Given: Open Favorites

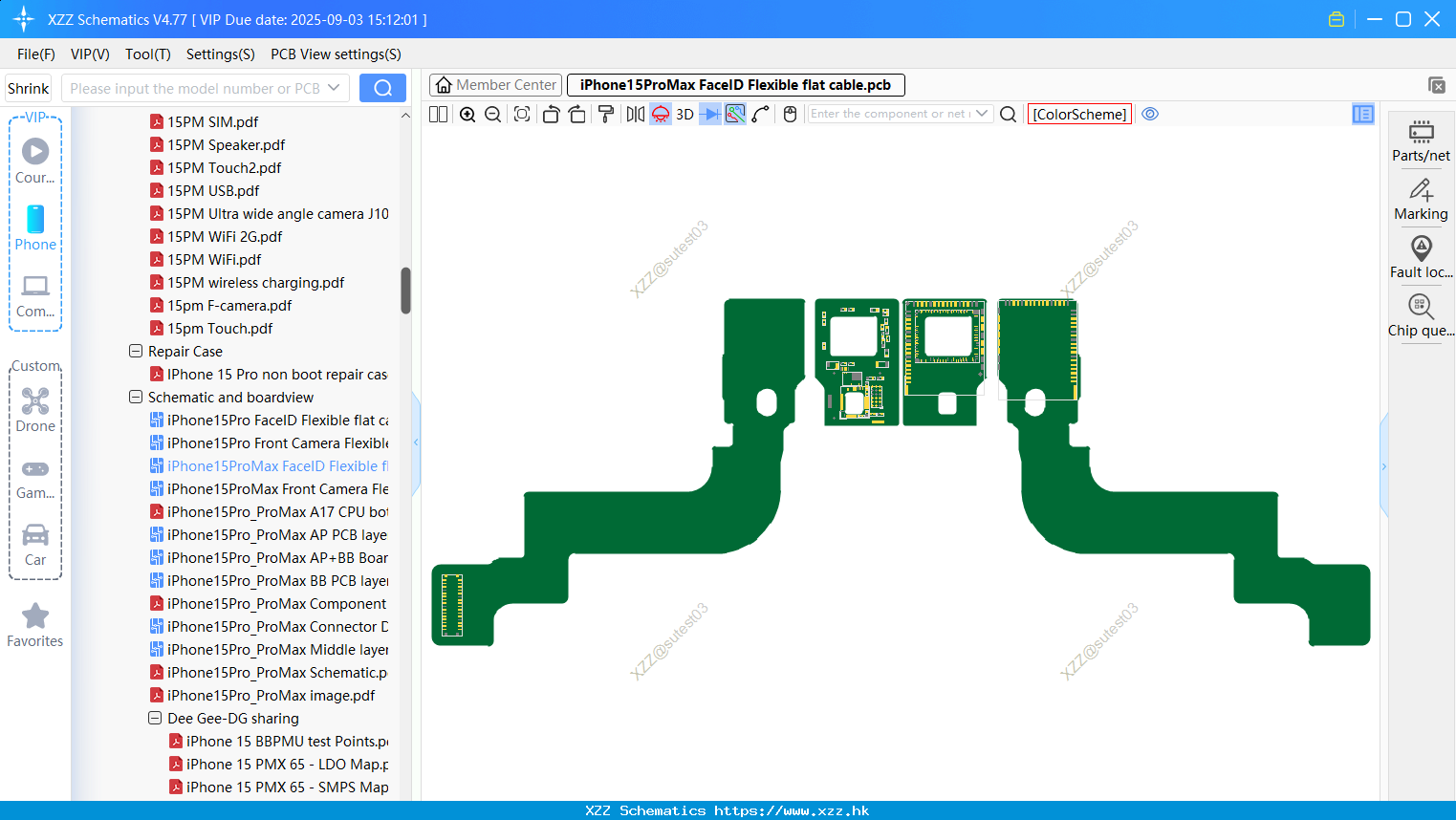Looking at the screenshot, I should pyautogui.click(x=35, y=626).
